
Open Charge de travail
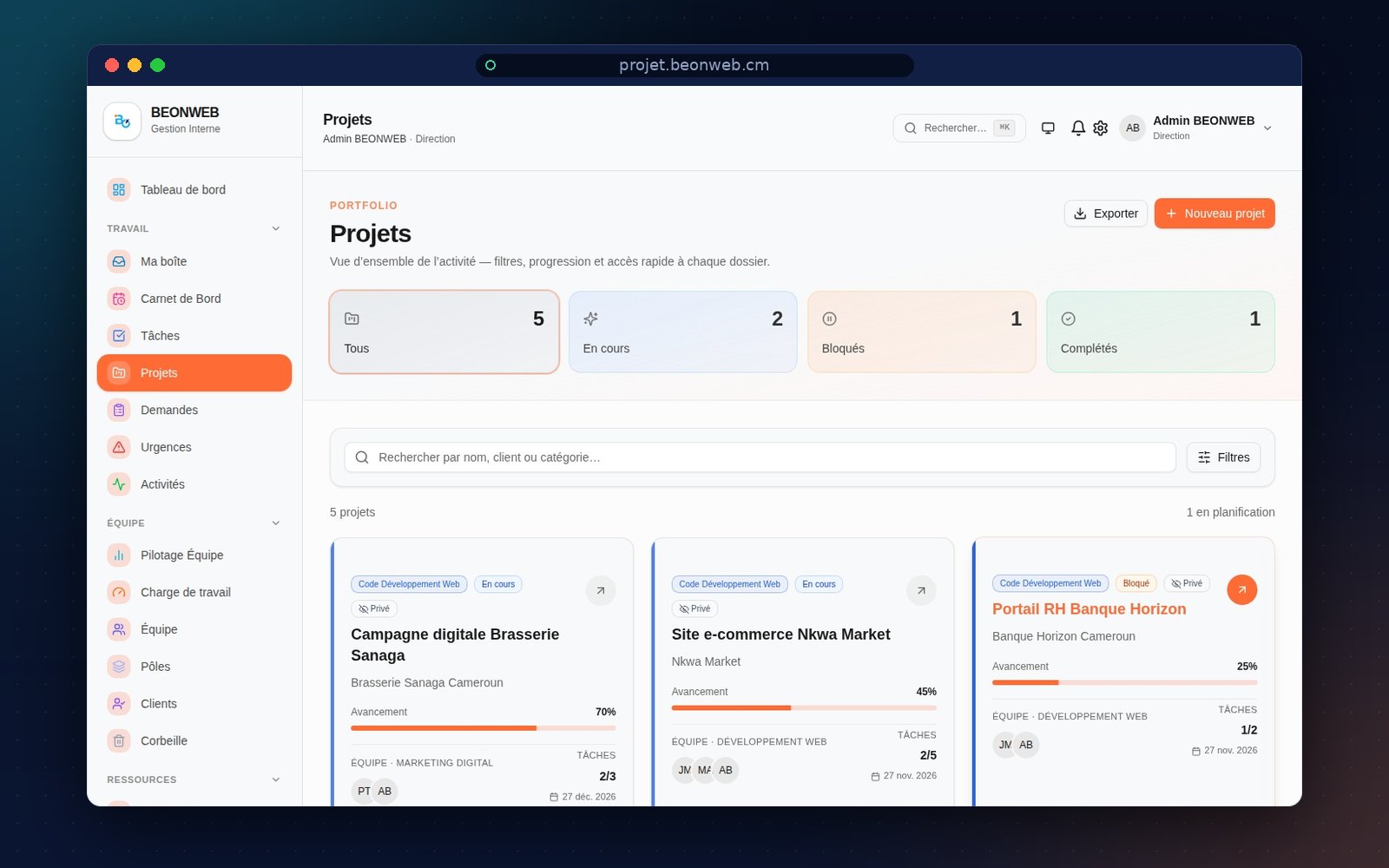(194, 592)
